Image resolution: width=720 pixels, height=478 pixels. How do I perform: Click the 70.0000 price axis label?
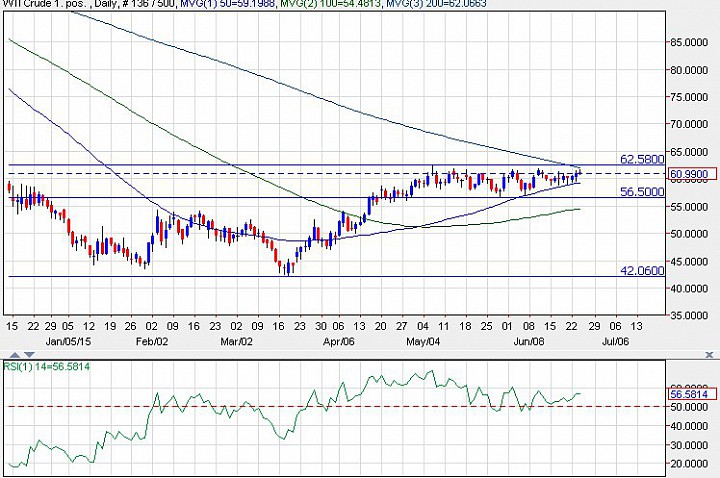pyautogui.click(x=689, y=124)
